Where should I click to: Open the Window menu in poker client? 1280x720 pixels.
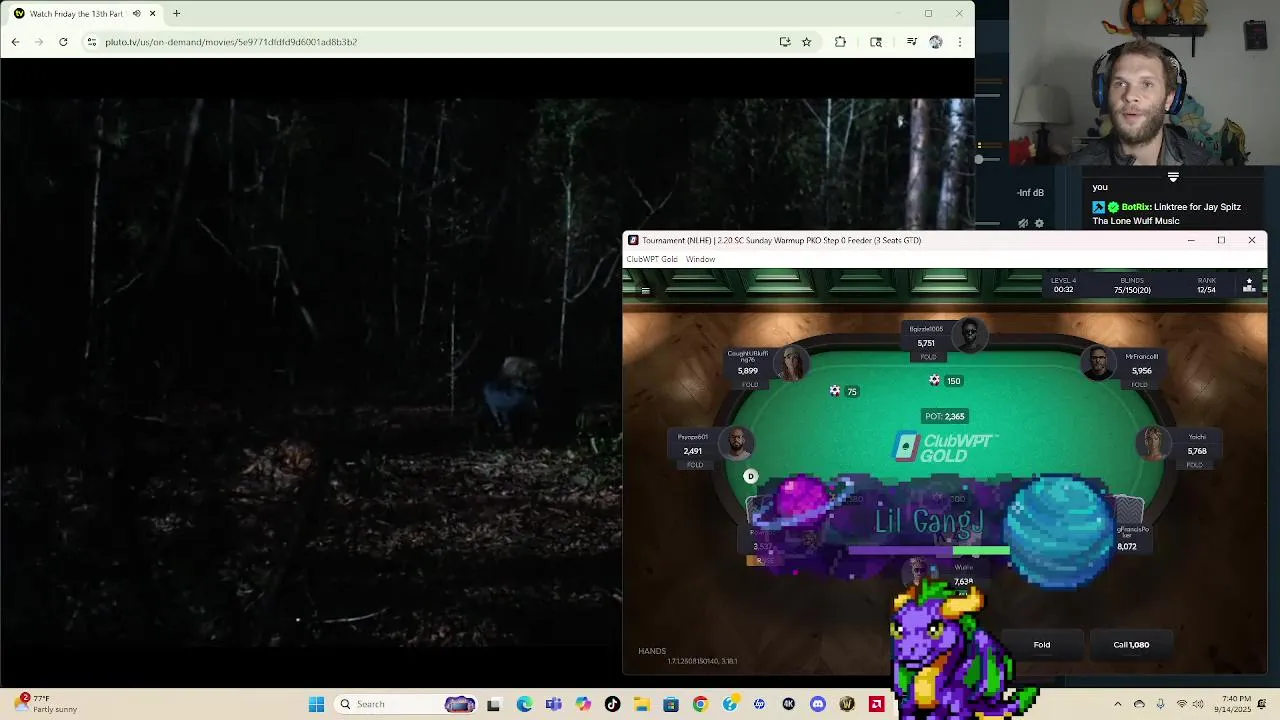pos(700,259)
